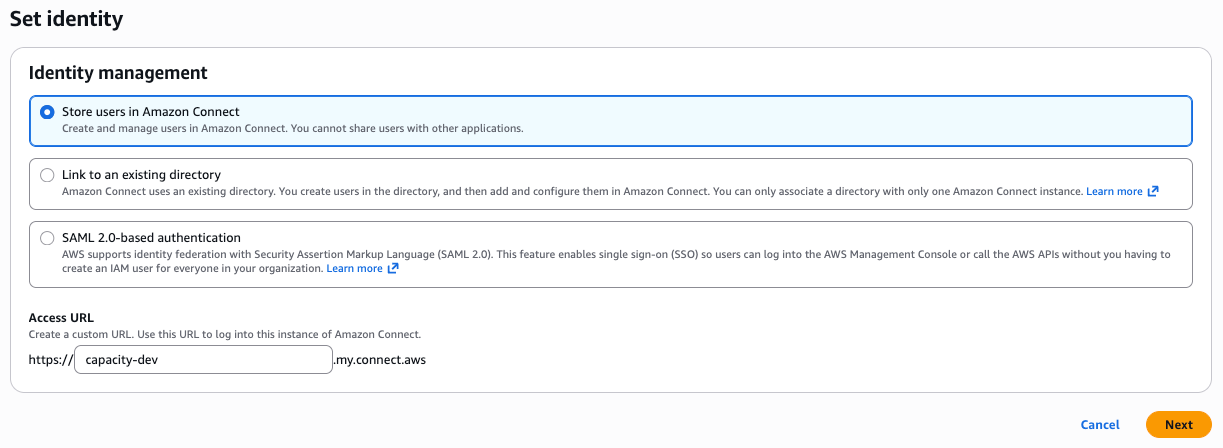
Task: Click the .my.connect.aws domain suffix text
Action: (379, 360)
